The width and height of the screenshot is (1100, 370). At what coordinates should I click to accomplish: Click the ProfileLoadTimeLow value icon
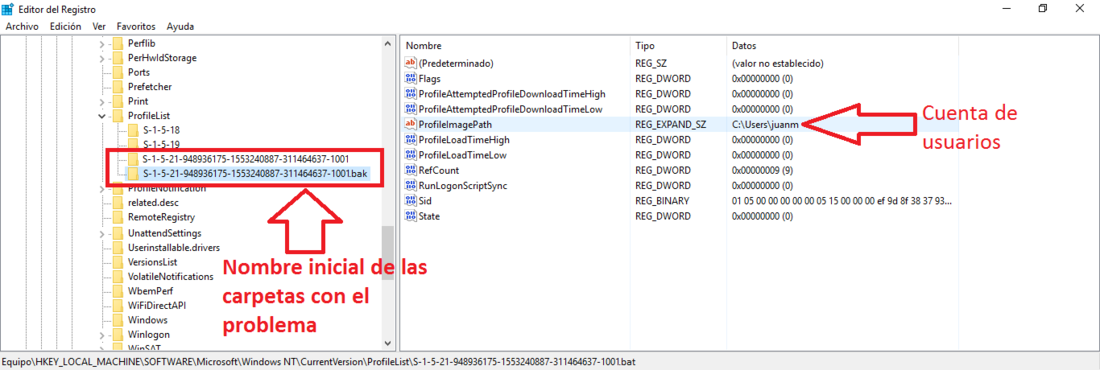(x=411, y=154)
